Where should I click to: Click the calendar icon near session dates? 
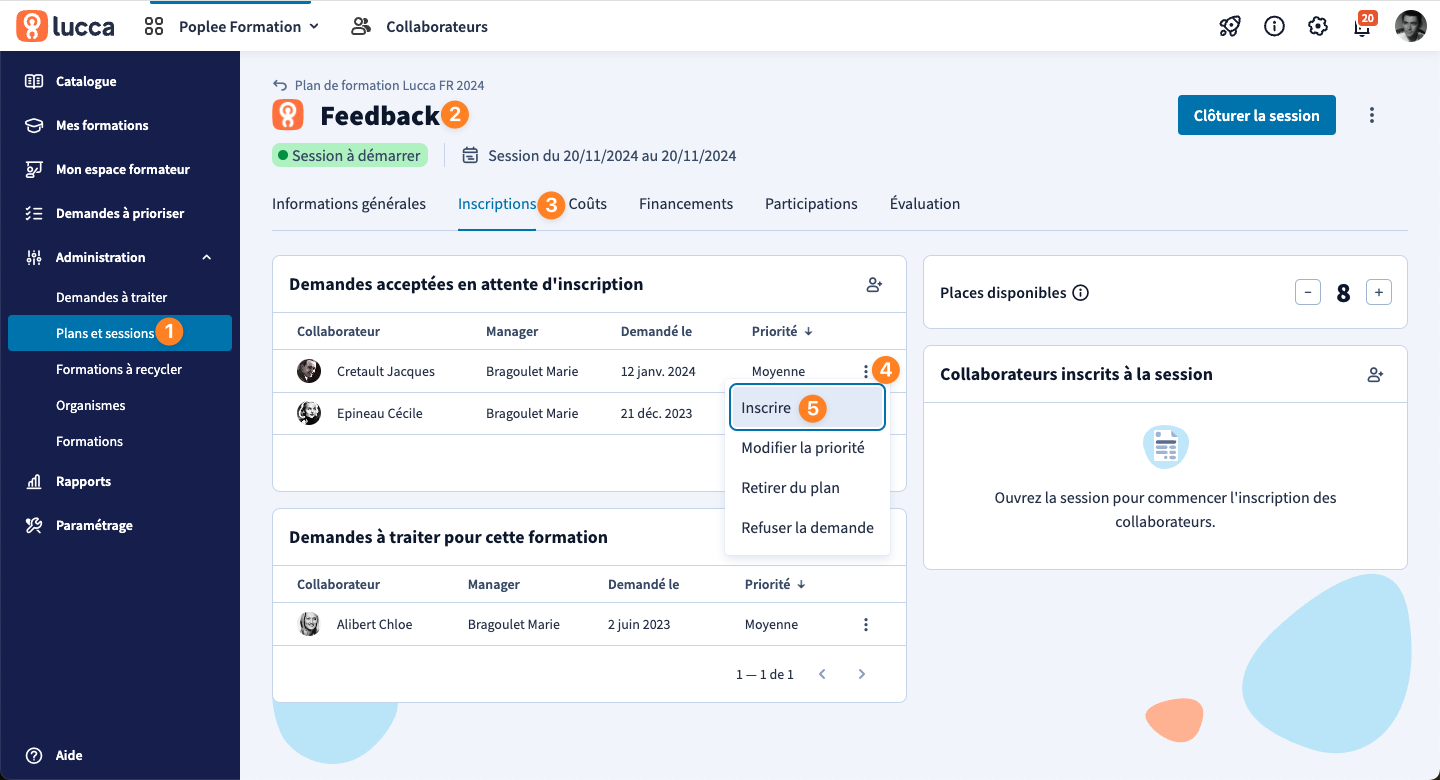click(x=470, y=155)
